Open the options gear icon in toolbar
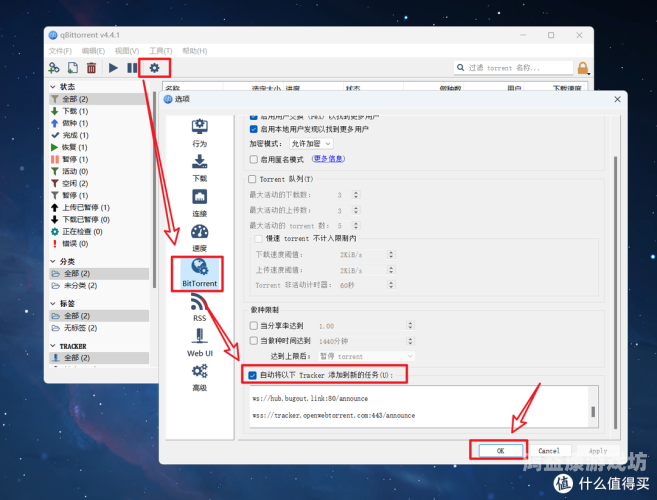Screen dimensions: 657x500 point(154,68)
